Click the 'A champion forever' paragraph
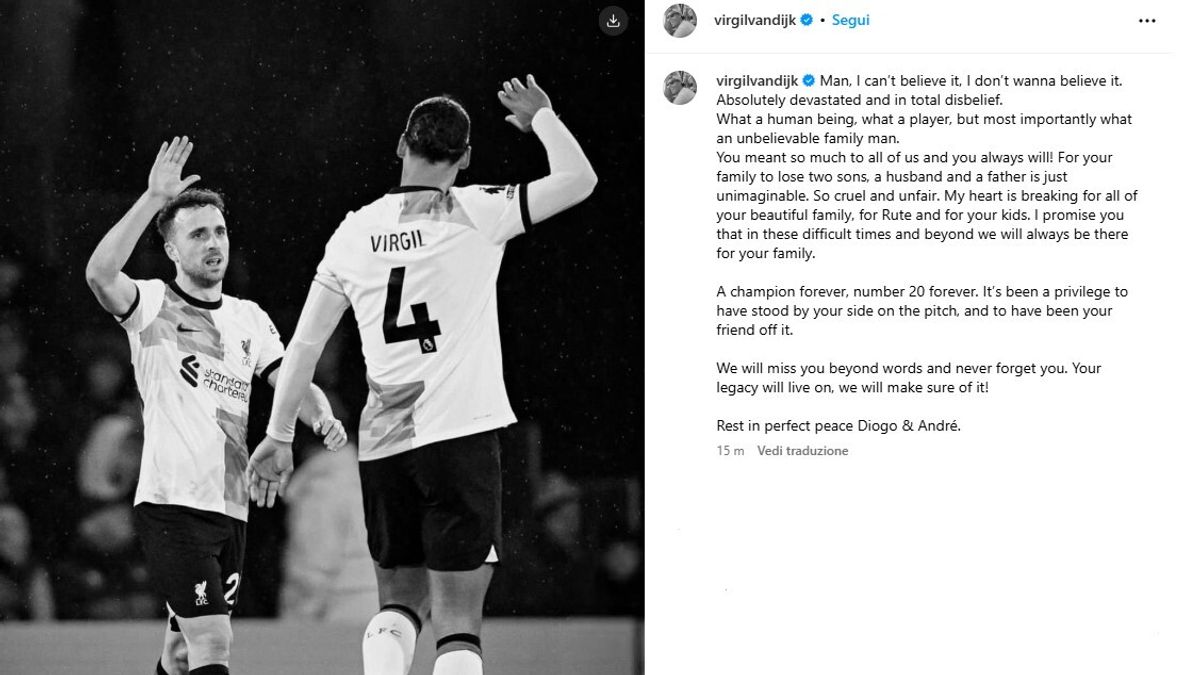Image resolution: width=1200 pixels, height=675 pixels. point(922,311)
